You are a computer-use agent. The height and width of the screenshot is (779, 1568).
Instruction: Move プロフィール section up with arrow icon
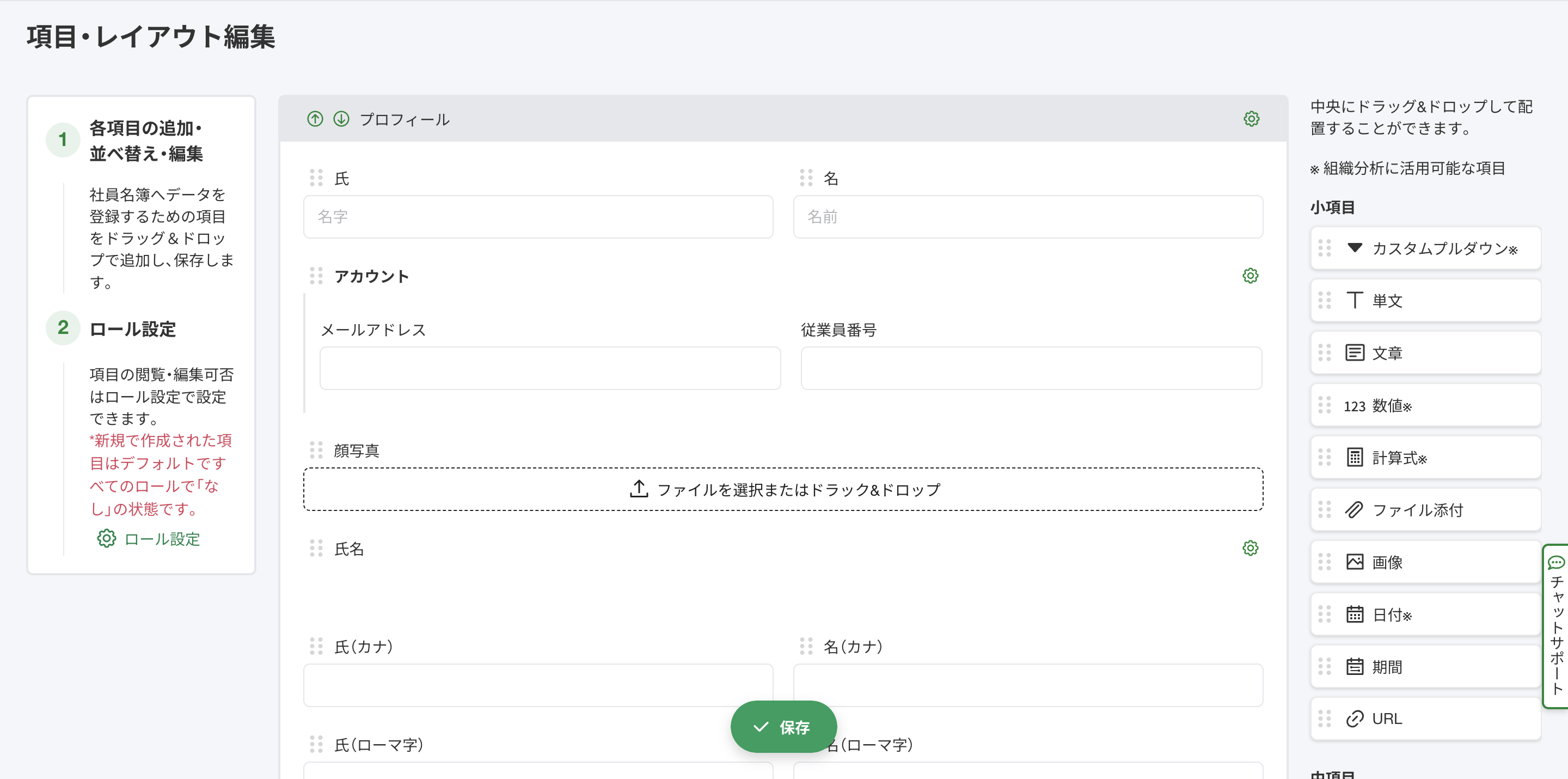pos(315,119)
